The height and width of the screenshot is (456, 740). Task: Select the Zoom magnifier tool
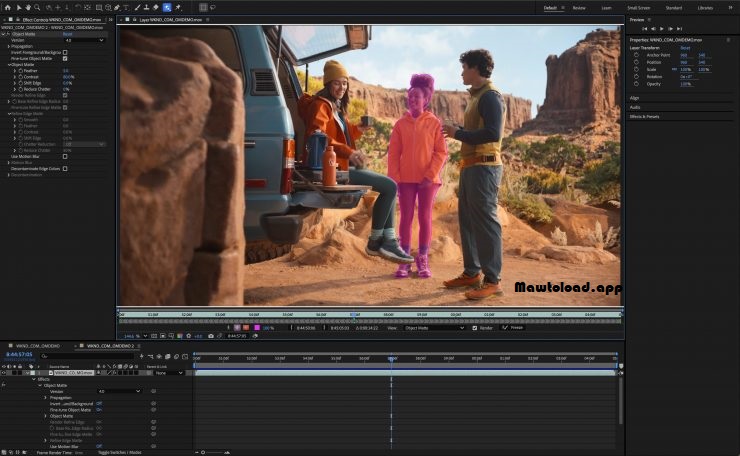pos(37,8)
